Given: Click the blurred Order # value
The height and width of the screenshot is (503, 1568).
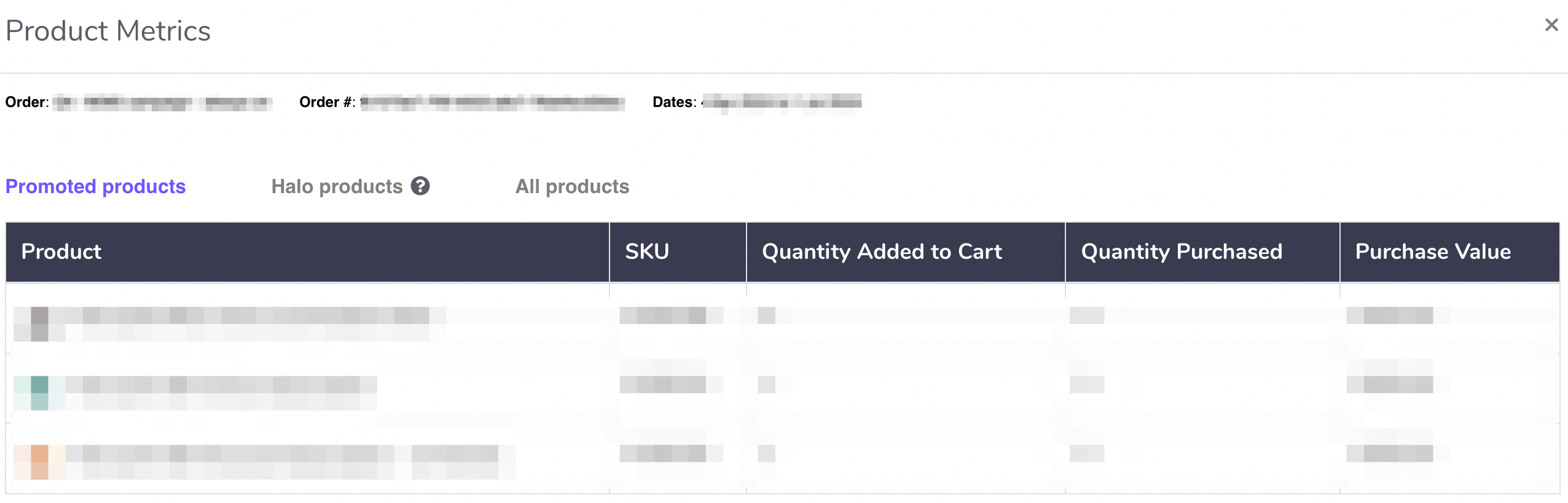Looking at the screenshot, I should (493, 102).
